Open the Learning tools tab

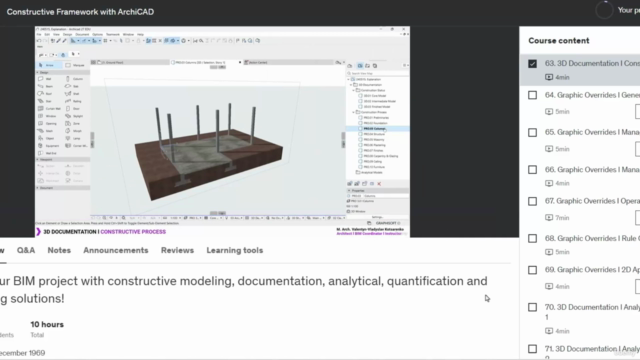(235, 250)
